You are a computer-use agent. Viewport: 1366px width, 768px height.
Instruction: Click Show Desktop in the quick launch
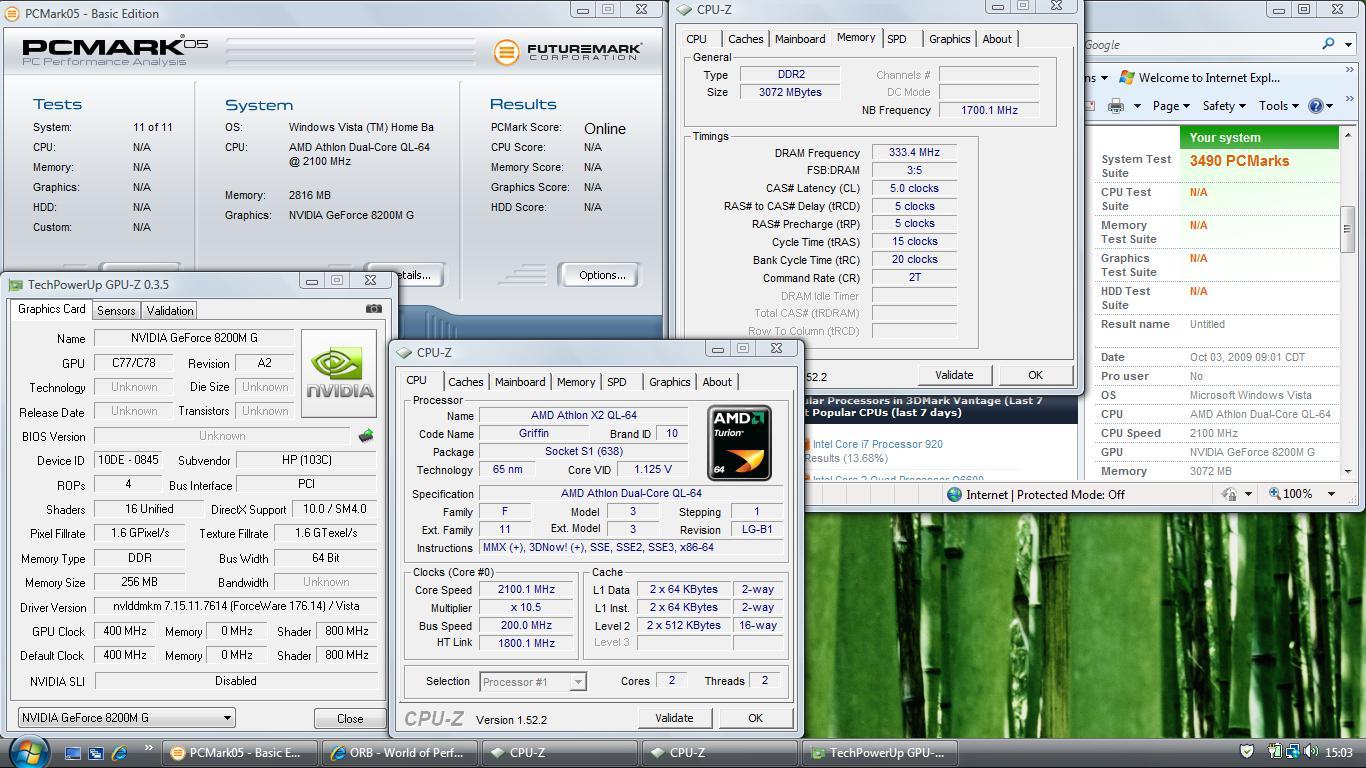point(73,753)
